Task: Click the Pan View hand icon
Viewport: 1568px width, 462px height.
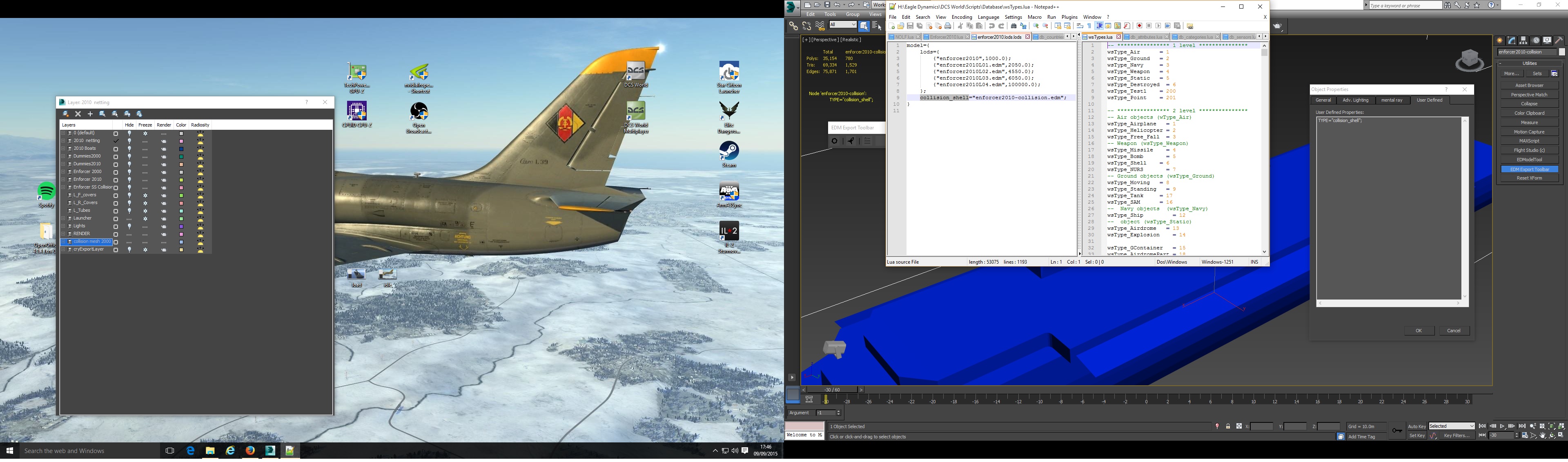Action: click(x=1542, y=436)
